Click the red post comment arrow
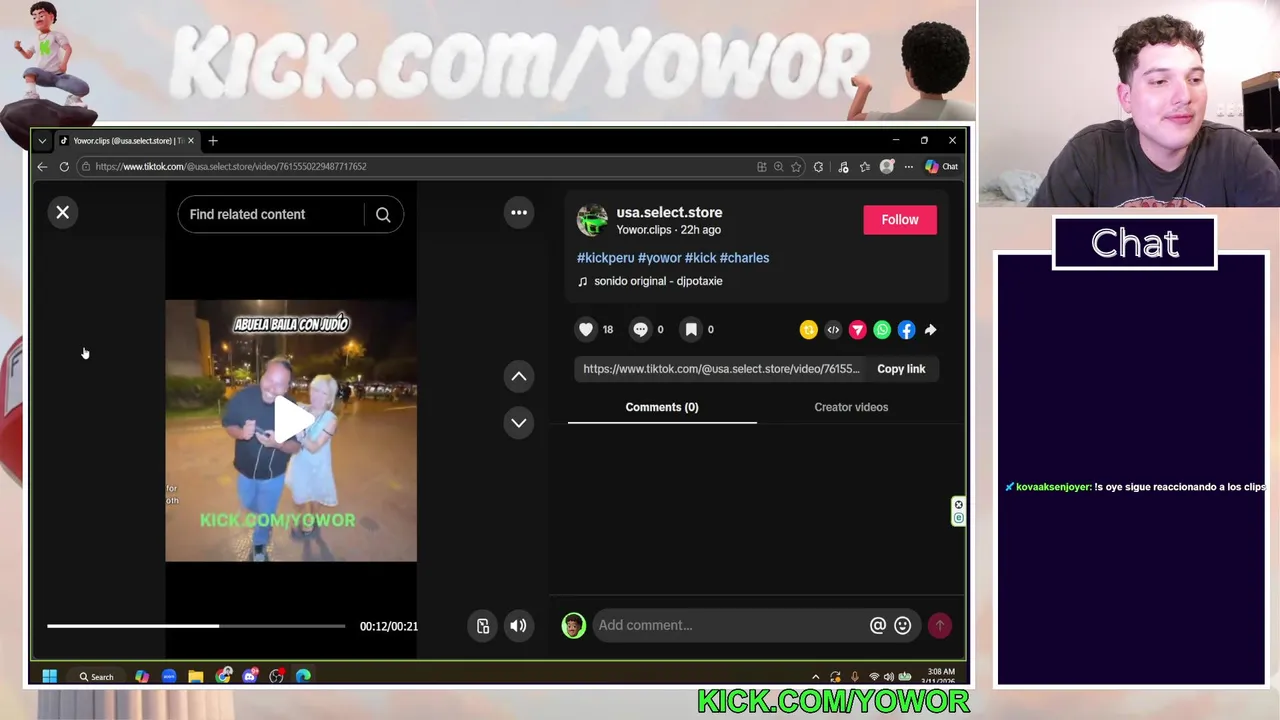 [x=939, y=626]
